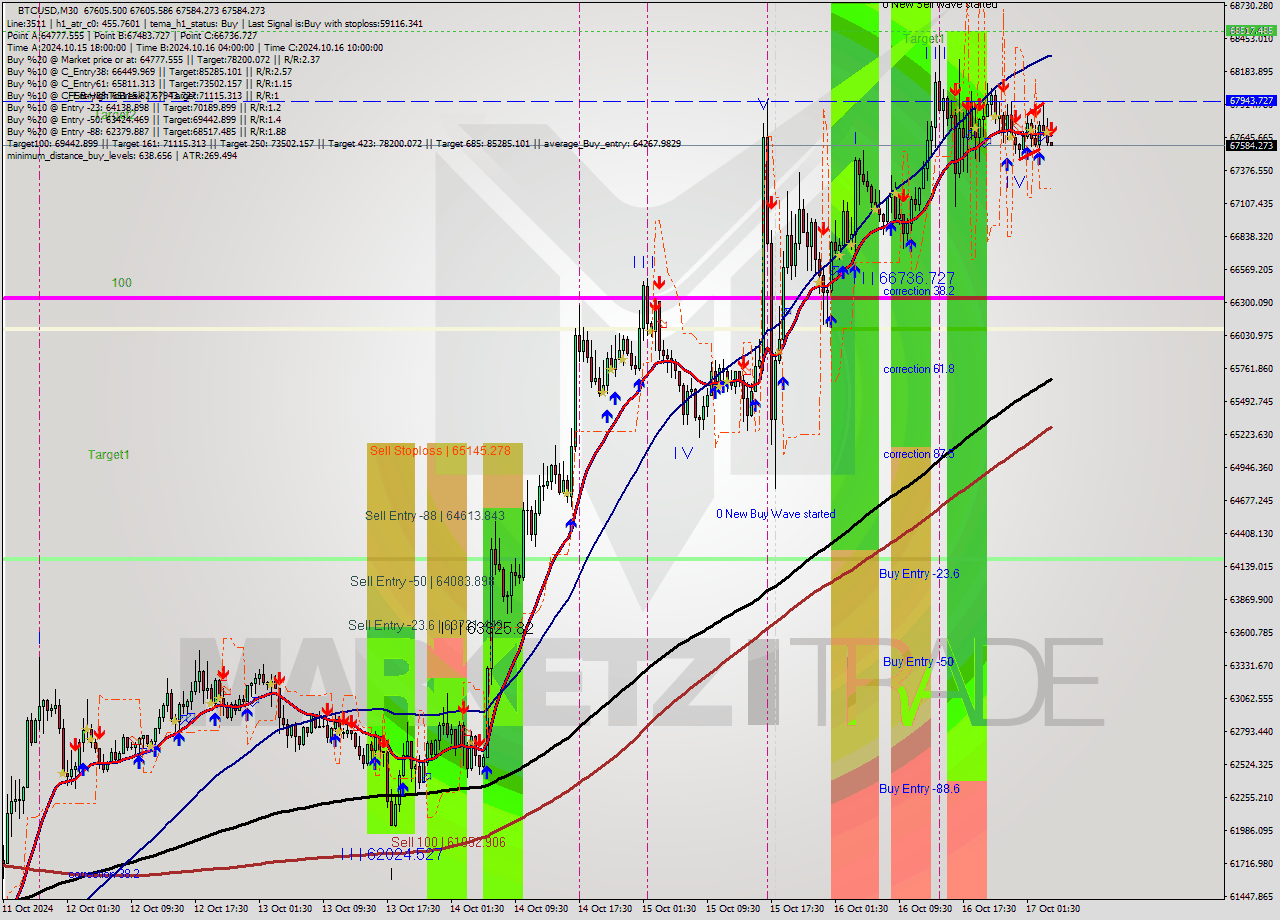
Task: Click the '17 Oct 01:30' time axis label
Action: pyautogui.click(x=1054, y=909)
